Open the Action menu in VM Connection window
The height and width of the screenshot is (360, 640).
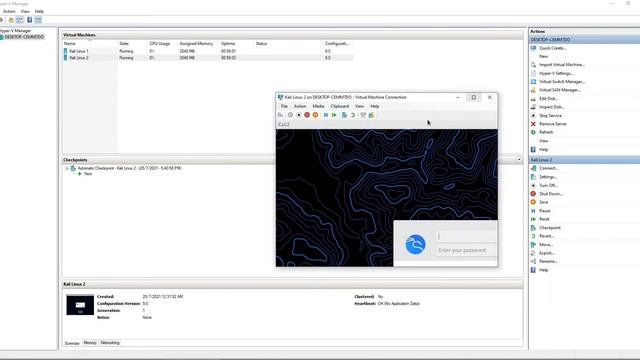pyautogui.click(x=300, y=106)
